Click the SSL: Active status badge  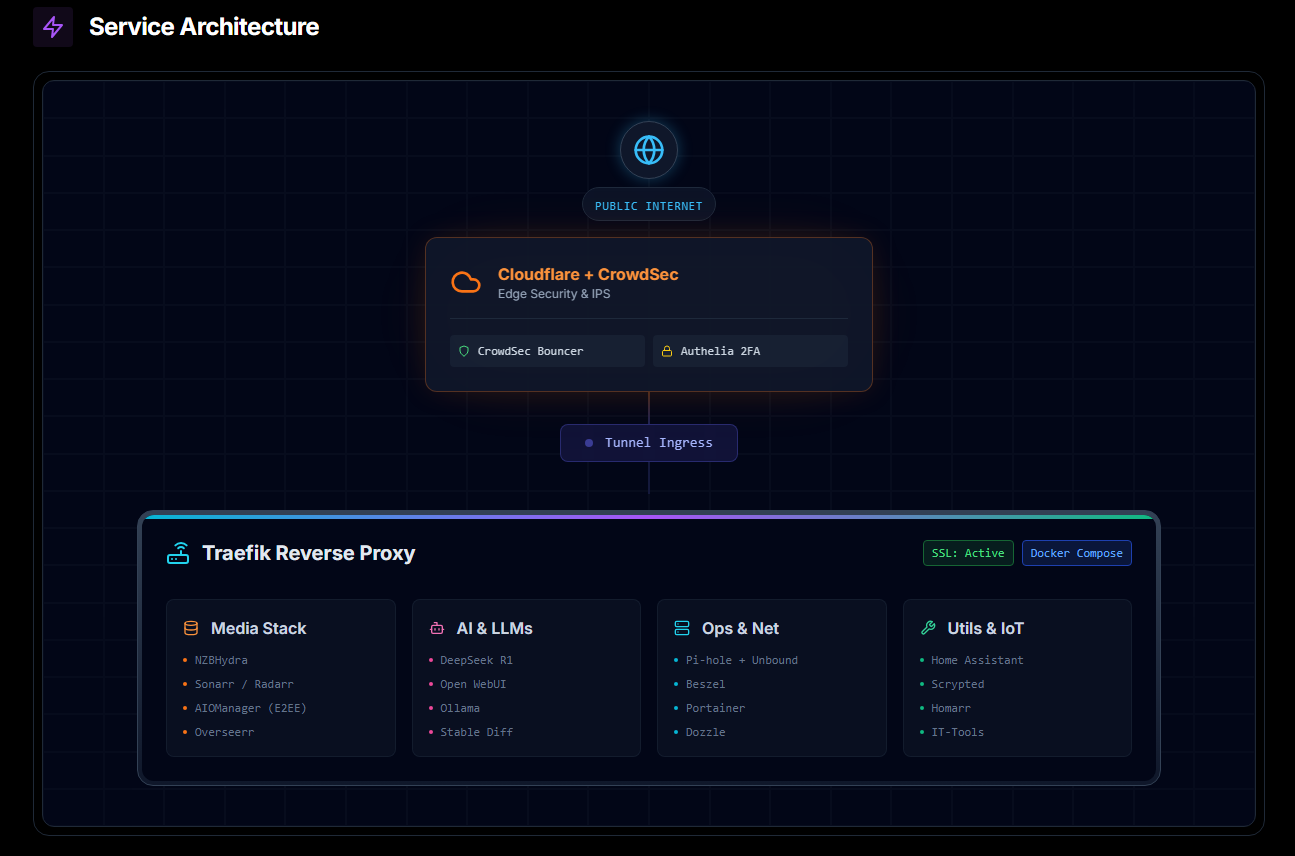pos(967,553)
